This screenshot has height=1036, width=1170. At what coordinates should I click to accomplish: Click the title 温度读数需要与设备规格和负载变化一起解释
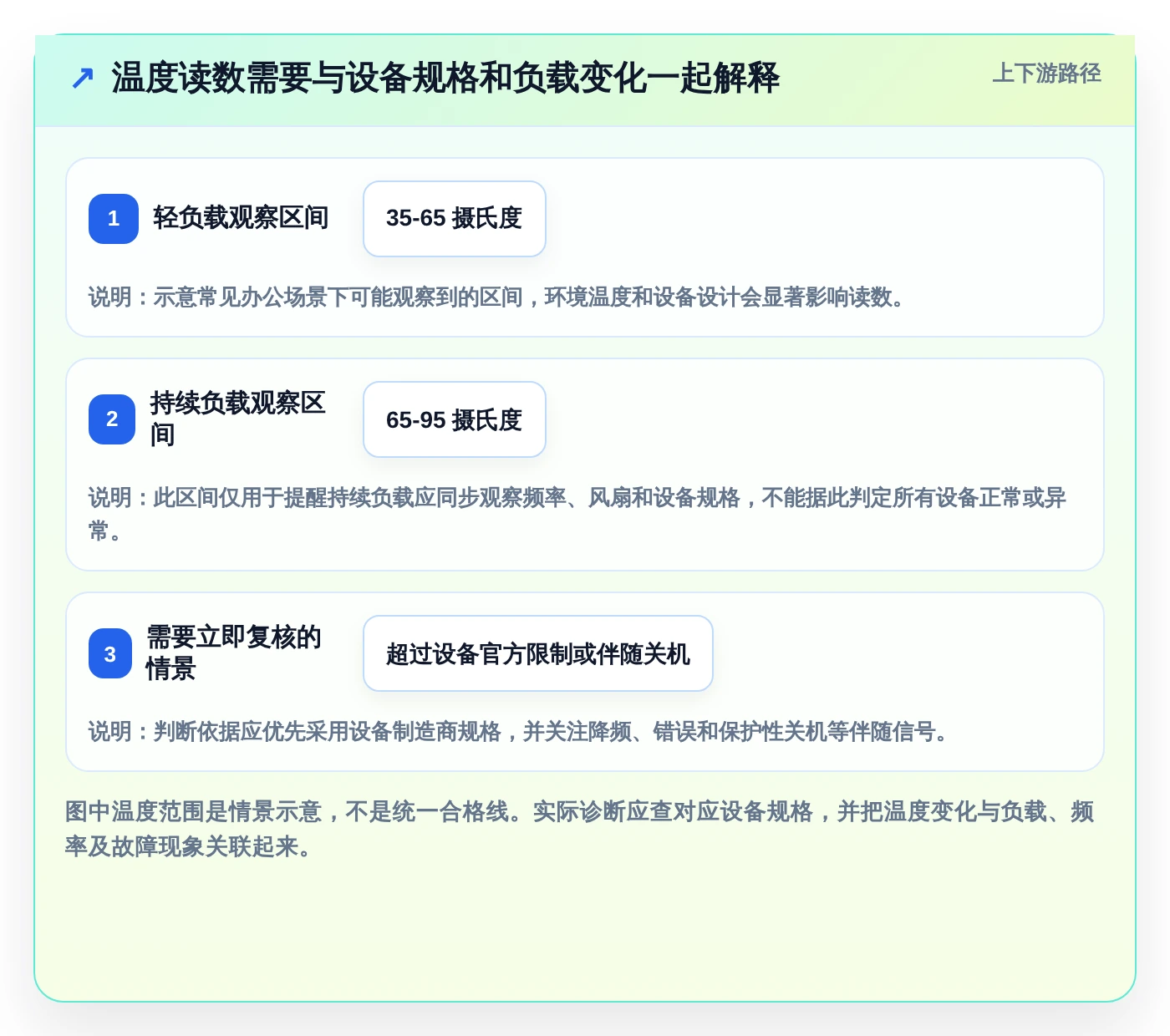[445, 78]
